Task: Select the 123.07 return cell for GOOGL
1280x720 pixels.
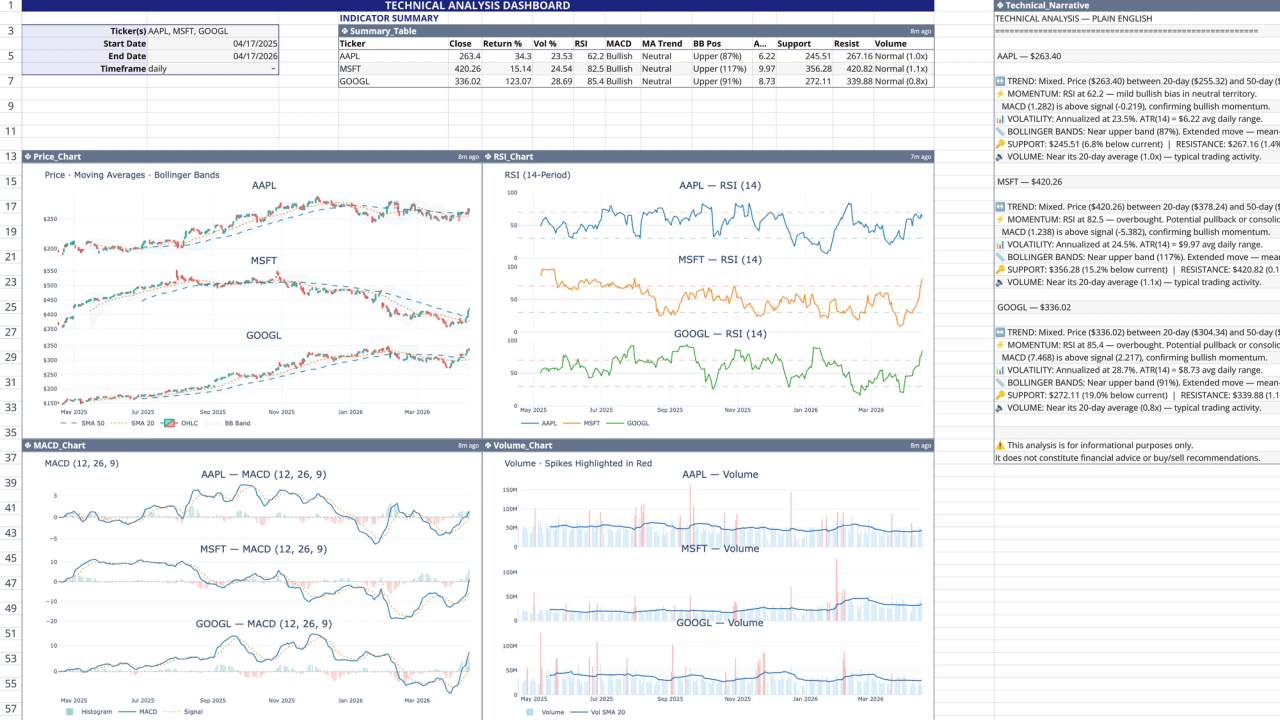Action: click(x=507, y=81)
